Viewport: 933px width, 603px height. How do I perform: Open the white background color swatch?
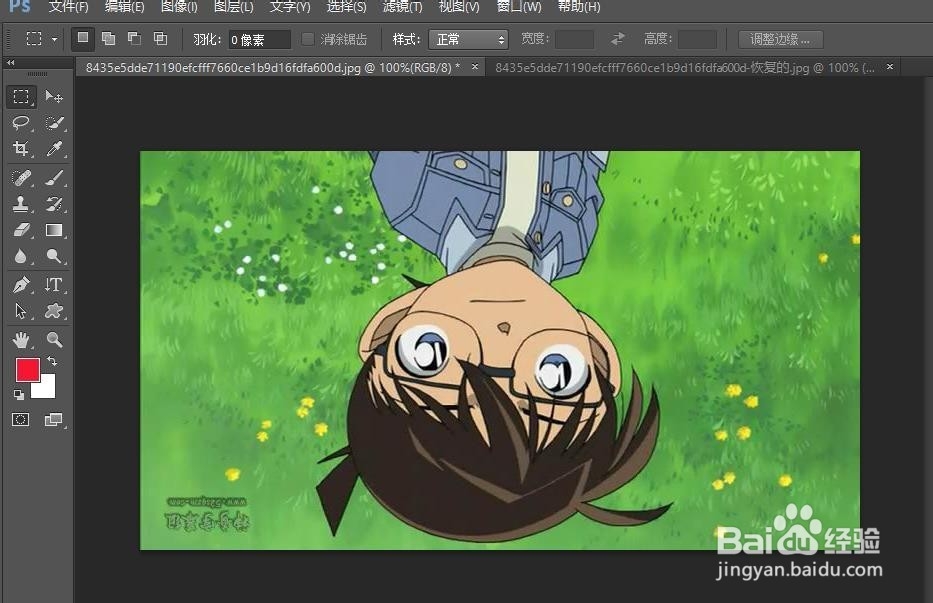click(x=46, y=388)
